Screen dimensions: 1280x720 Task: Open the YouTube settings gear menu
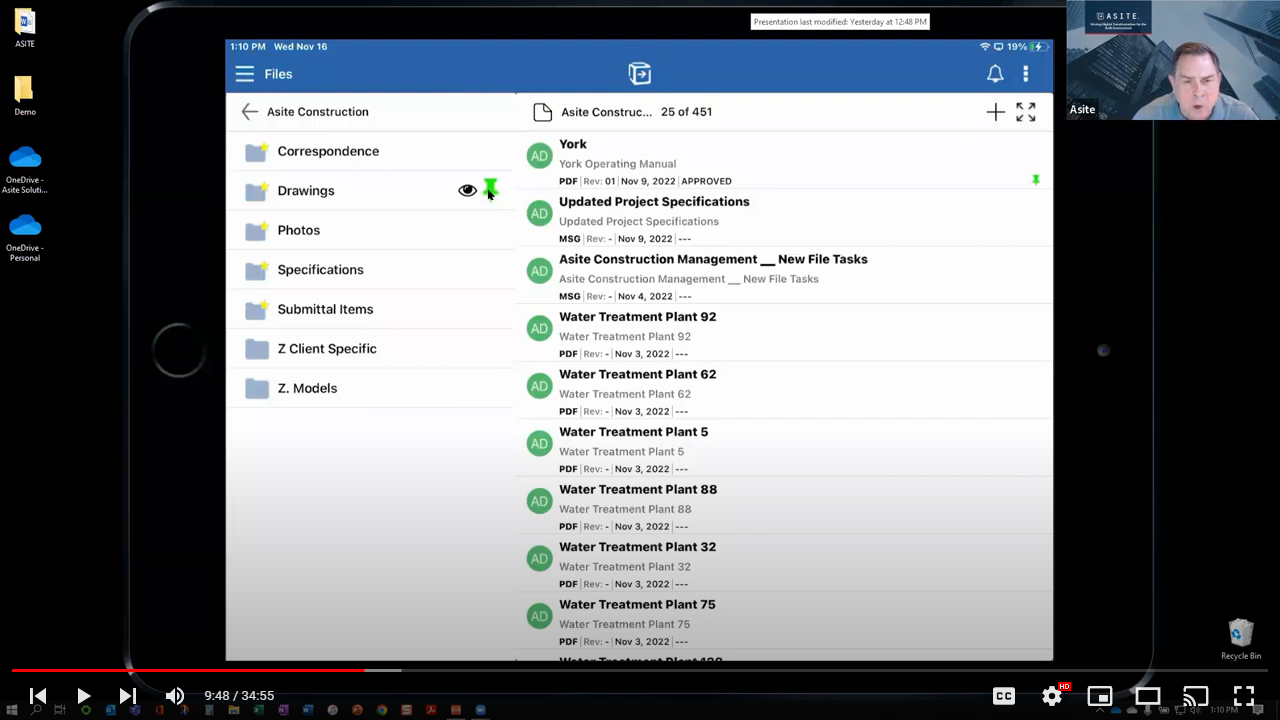pos(1052,695)
